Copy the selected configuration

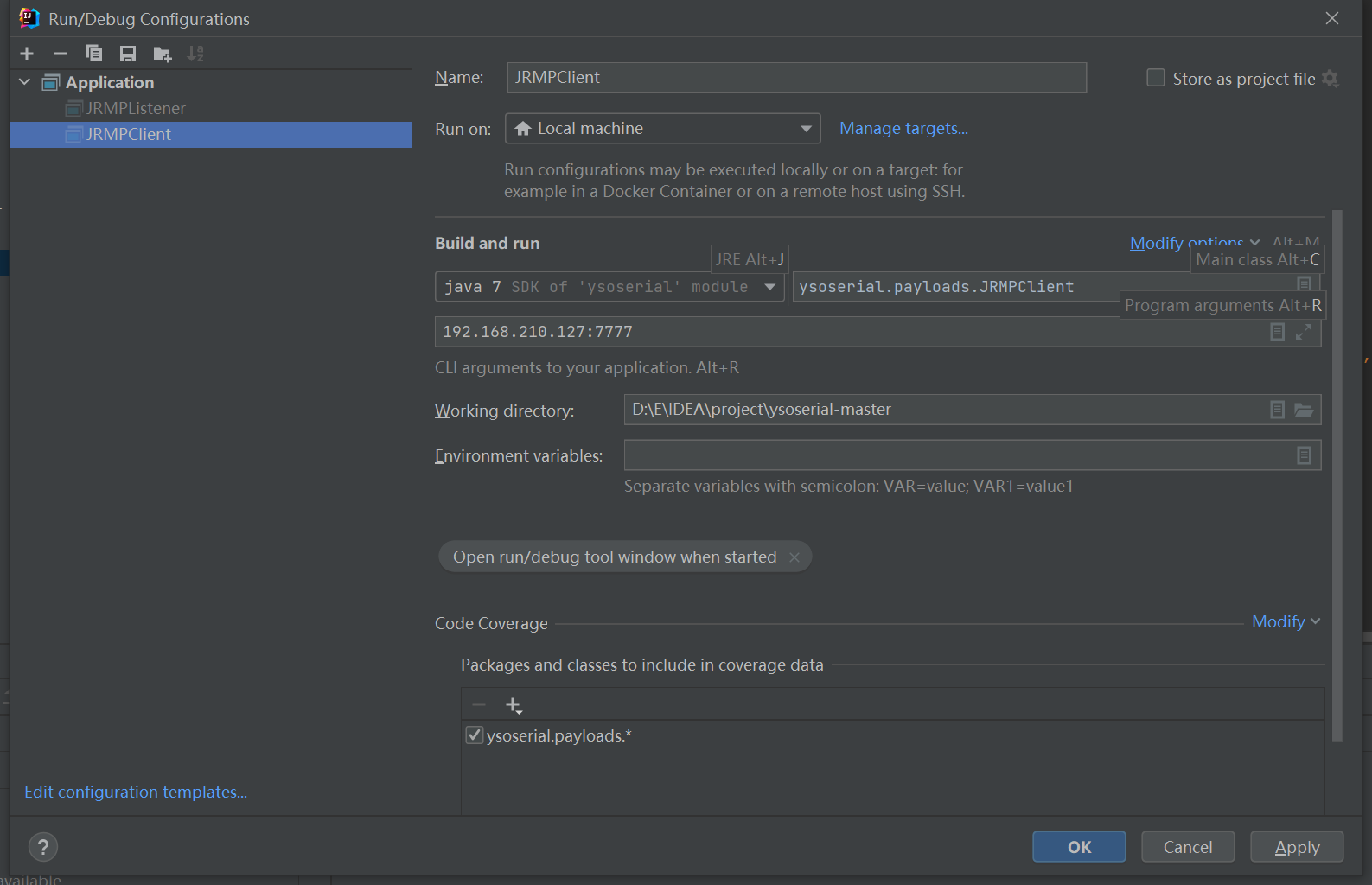(x=94, y=54)
